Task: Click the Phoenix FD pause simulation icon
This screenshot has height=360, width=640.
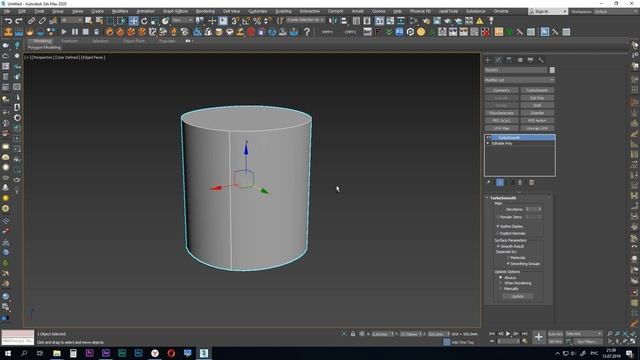Action: [75, 32]
